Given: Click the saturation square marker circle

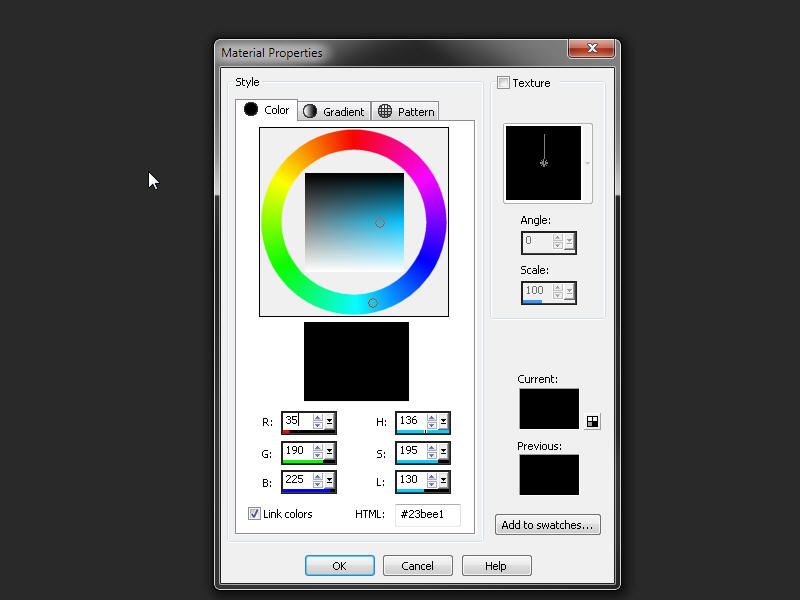Looking at the screenshot, I should (380, 223).
